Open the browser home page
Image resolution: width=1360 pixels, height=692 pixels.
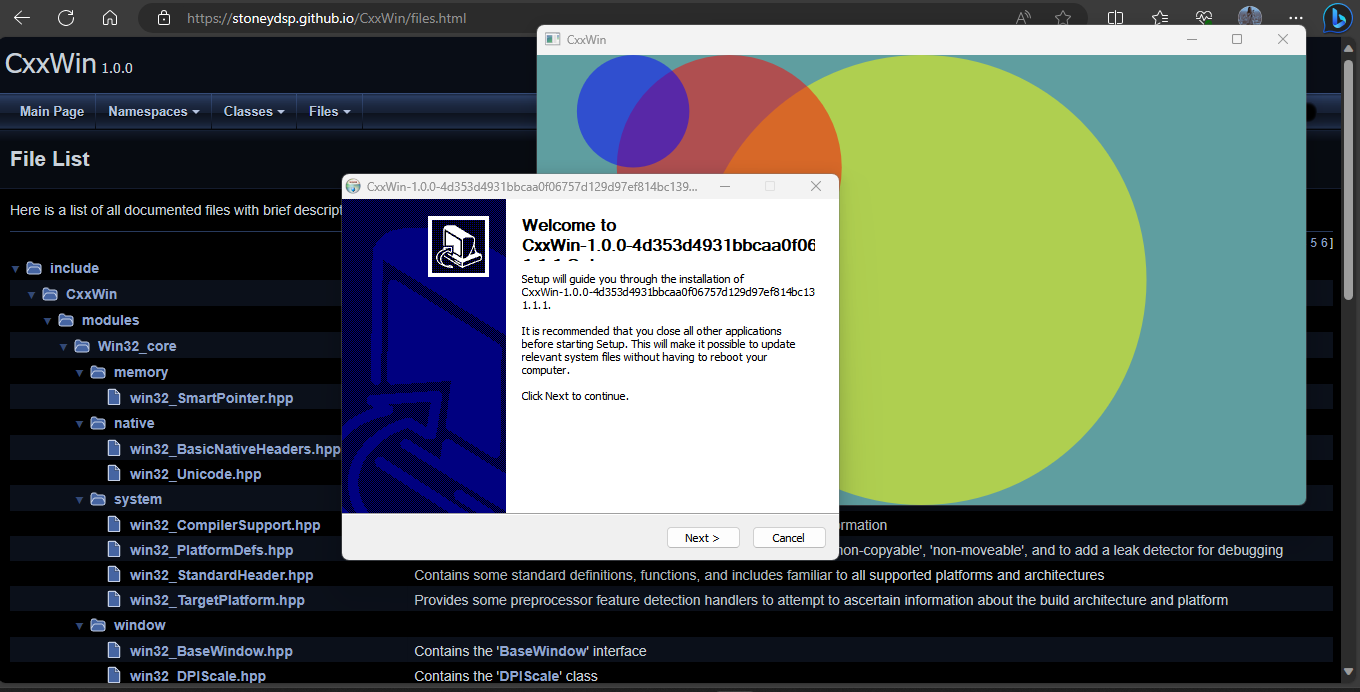(x=110, y=18)
